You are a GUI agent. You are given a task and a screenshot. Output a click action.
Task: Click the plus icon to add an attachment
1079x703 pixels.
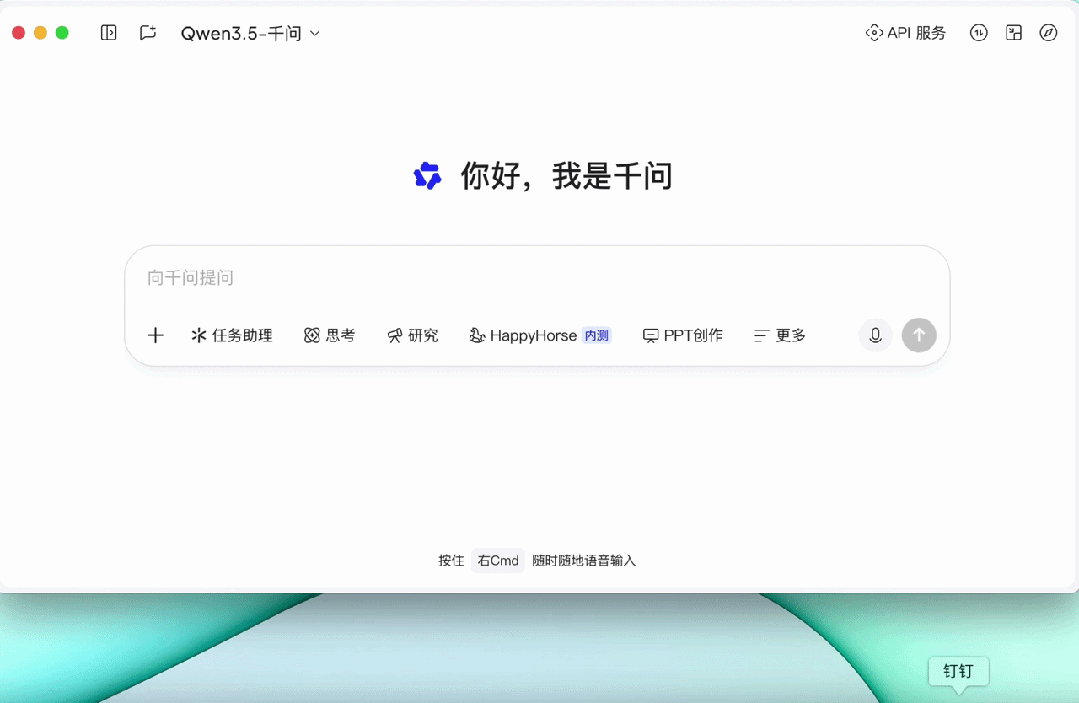click(x=156, y=335)
